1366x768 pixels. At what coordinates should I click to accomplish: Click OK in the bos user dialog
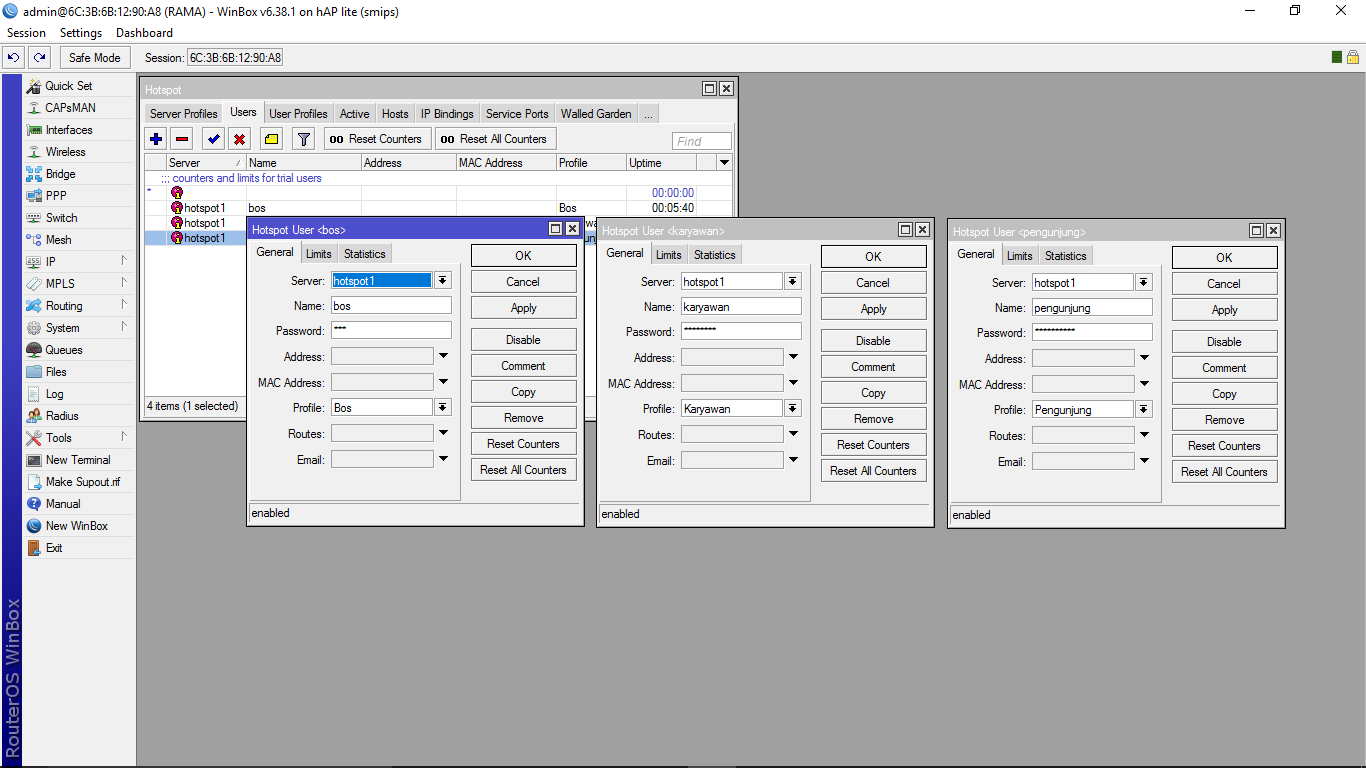coord(524,256)
